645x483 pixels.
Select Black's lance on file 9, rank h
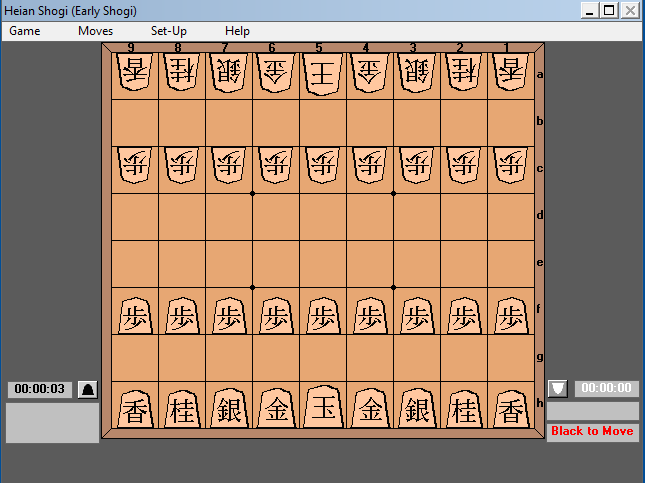[135, 409]
